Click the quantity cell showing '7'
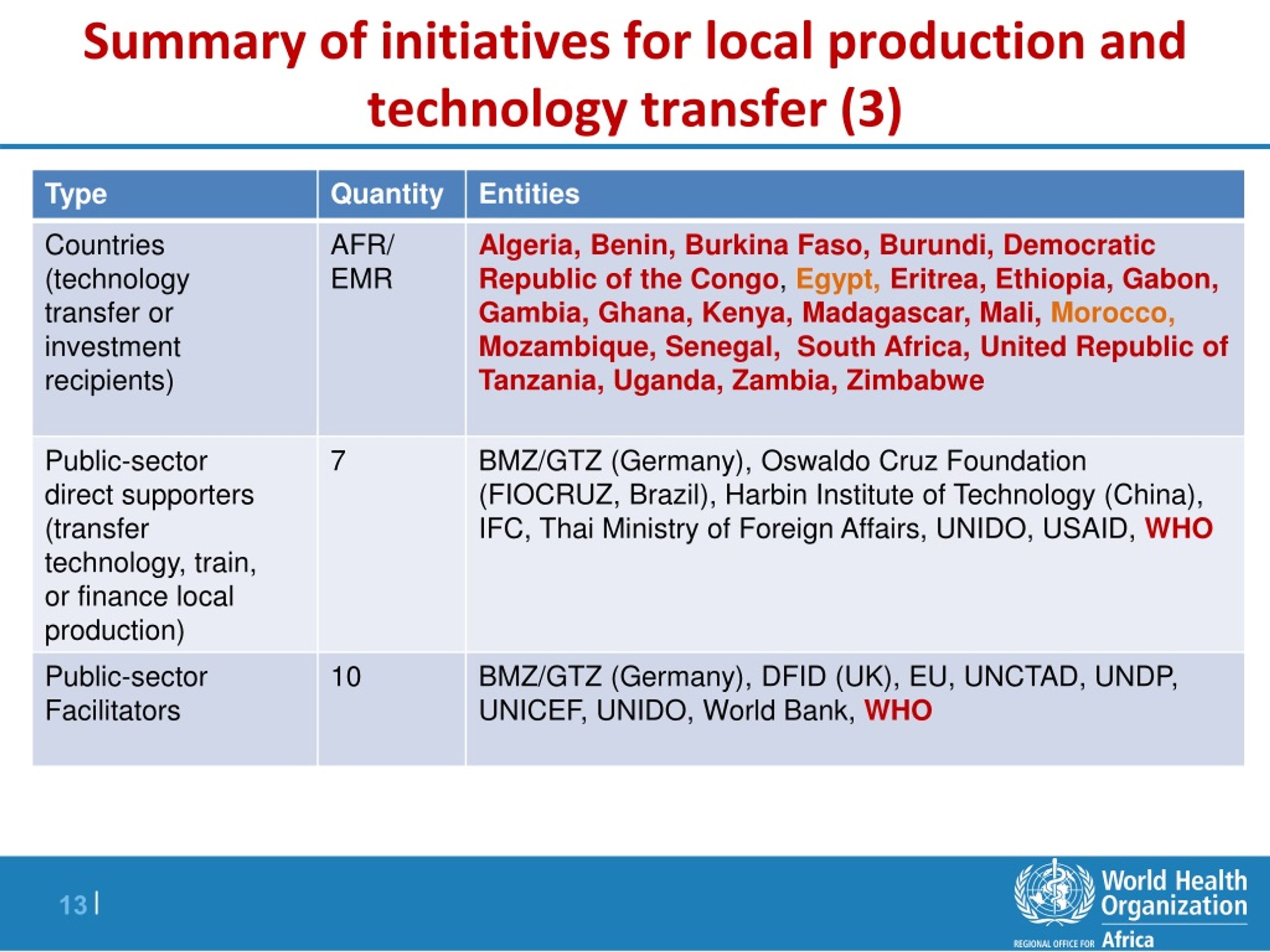This screenshot has width=1270, height=952. (391, 544)
